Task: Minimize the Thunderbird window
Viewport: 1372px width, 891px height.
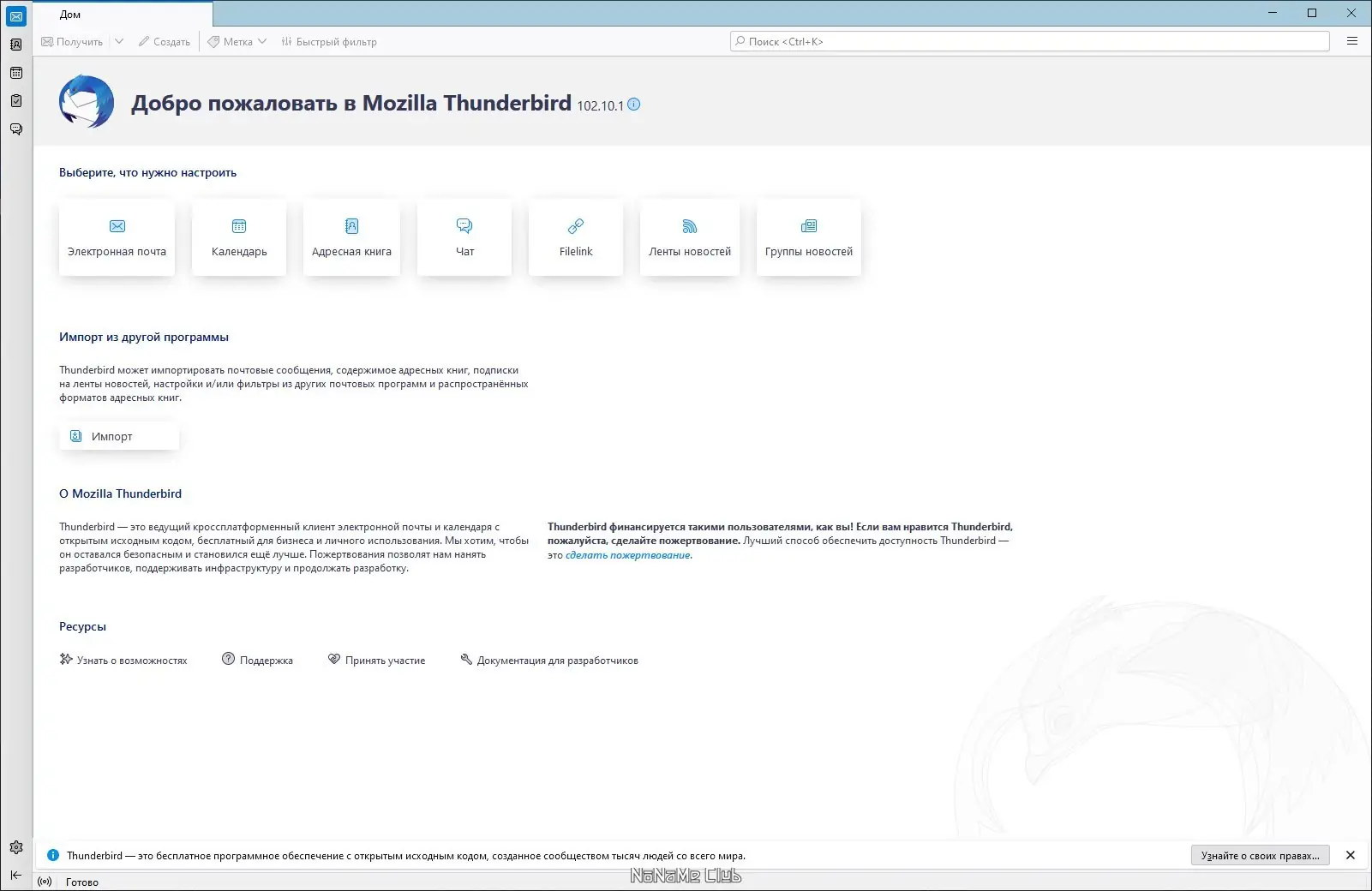Action: 1273,13
